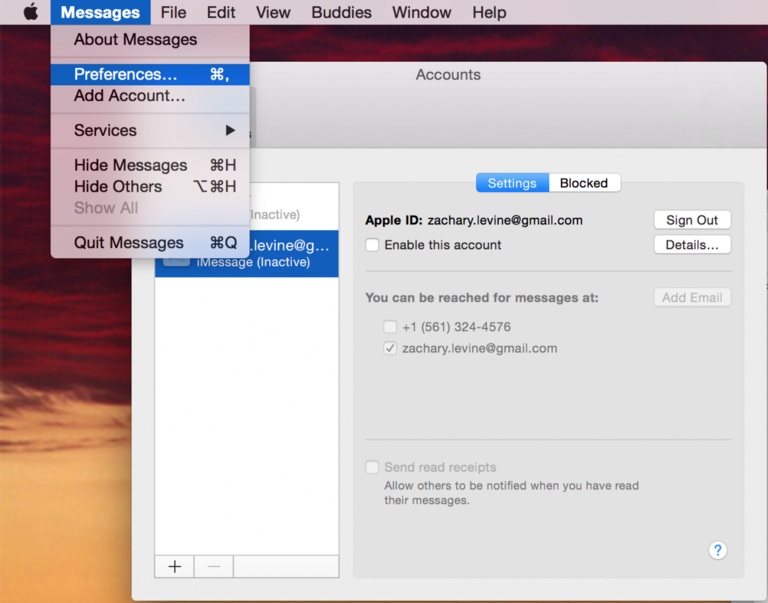
Task: Choose Add Account… from menu
Action: point(150,96)
